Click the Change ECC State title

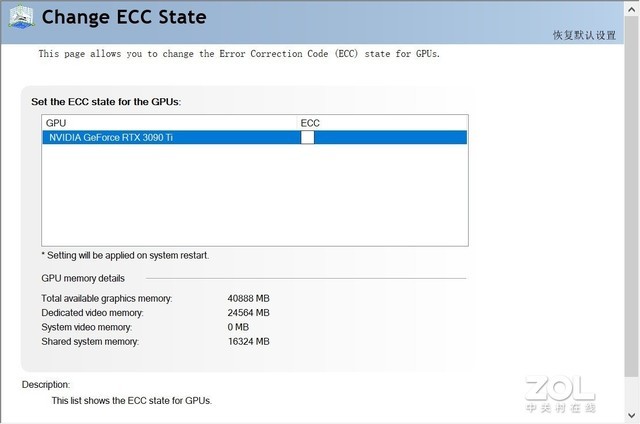(124, 17)
